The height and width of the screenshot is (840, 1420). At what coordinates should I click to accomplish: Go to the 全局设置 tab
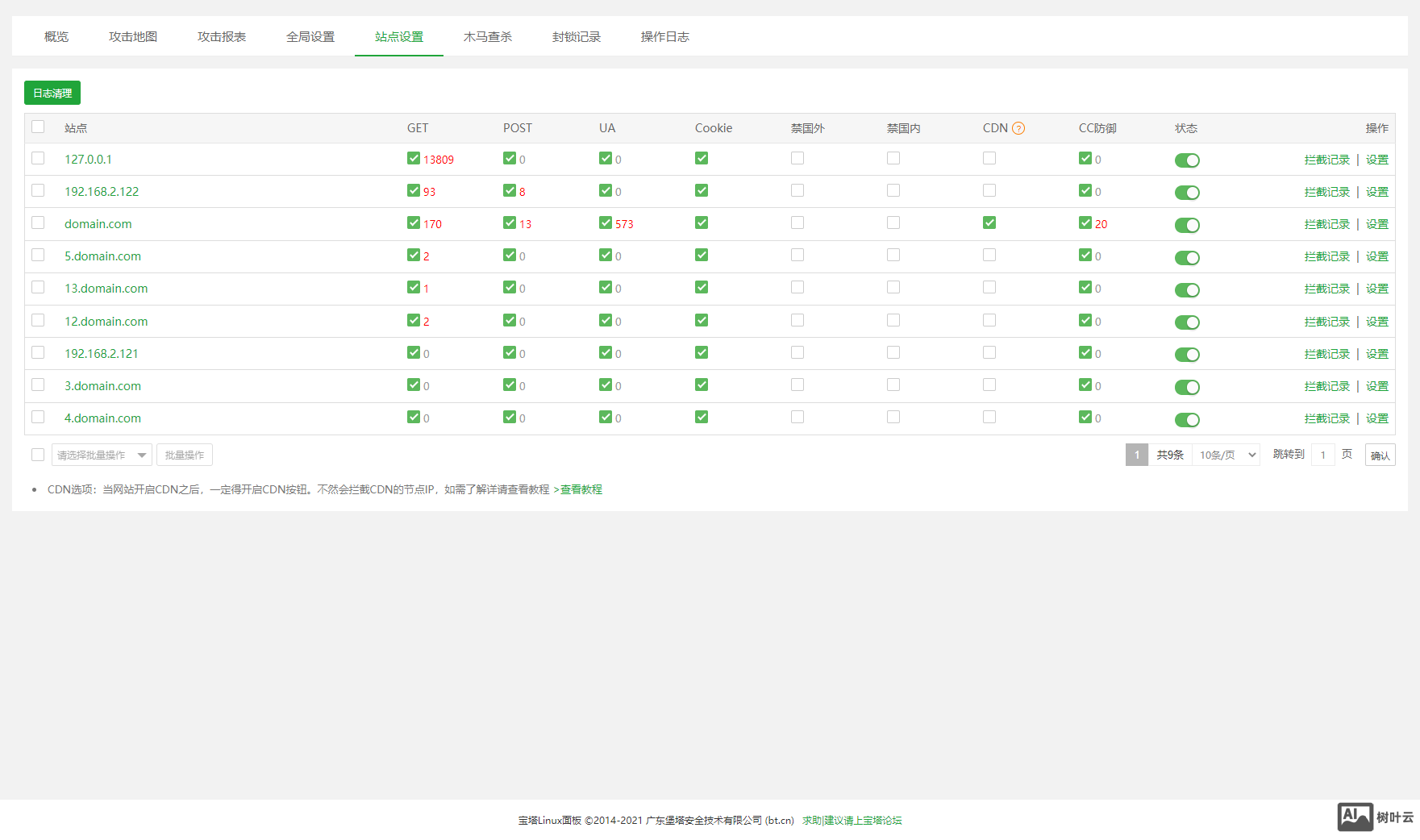click(x=310, y=37)
